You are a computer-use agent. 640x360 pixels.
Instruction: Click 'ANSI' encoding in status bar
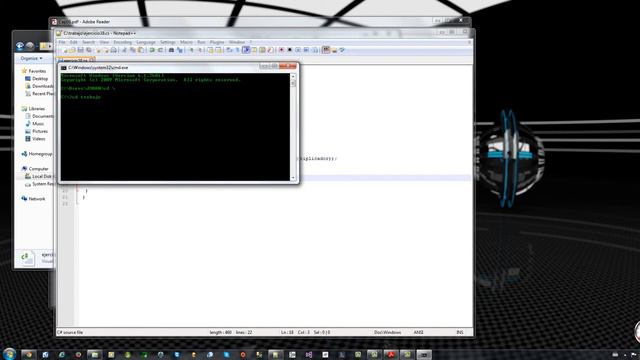click(x=418, y=332)
